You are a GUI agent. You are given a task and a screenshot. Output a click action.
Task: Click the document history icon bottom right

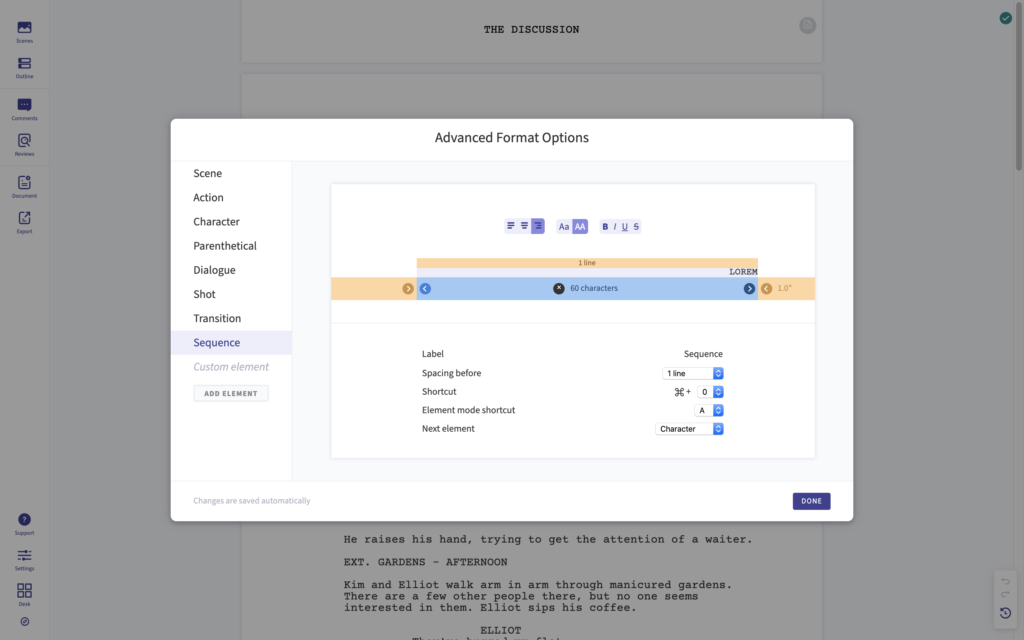[1005, 613]
